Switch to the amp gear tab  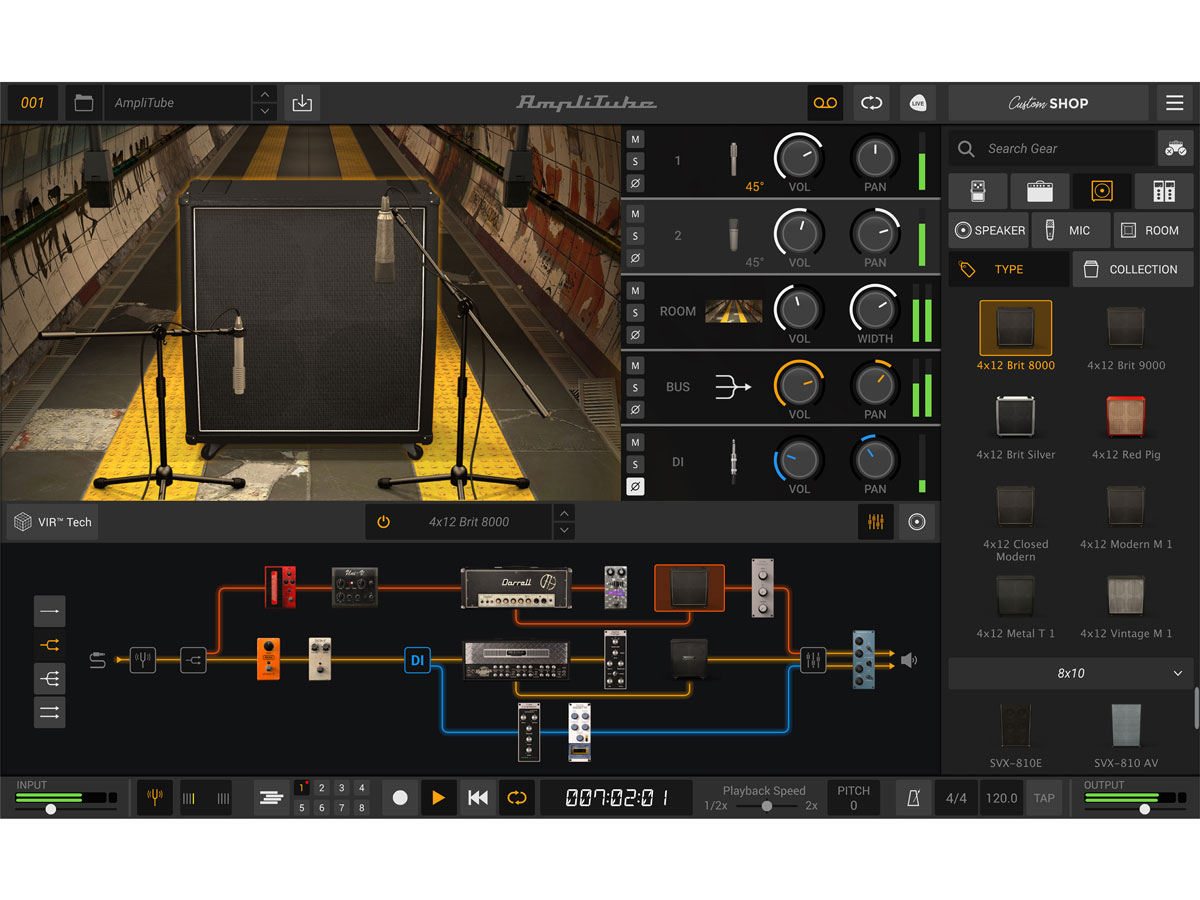pos(1040,191)
